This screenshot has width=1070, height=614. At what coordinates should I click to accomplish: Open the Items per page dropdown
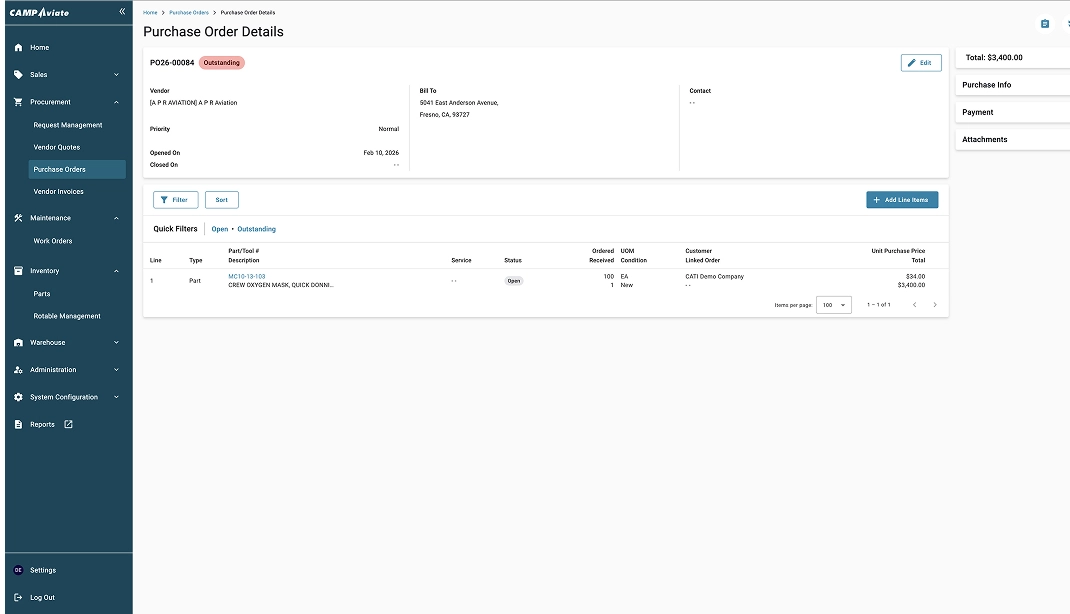pos(834,305)
